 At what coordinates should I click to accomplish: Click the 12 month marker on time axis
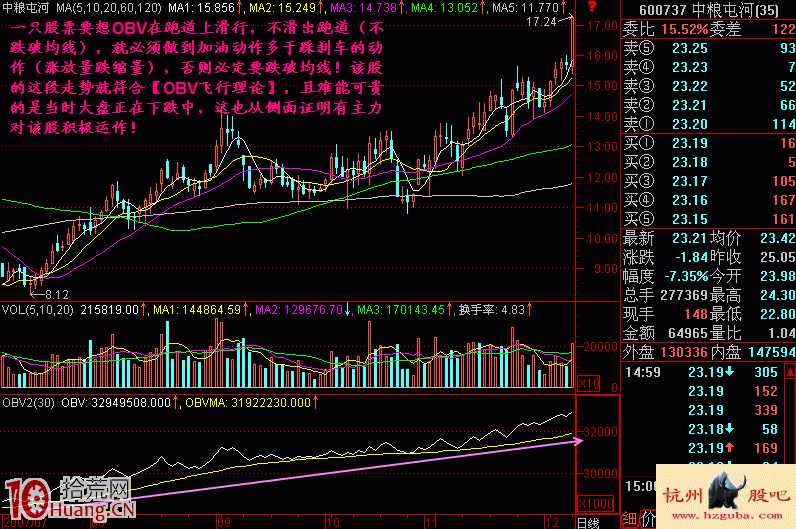click(551, 522)
